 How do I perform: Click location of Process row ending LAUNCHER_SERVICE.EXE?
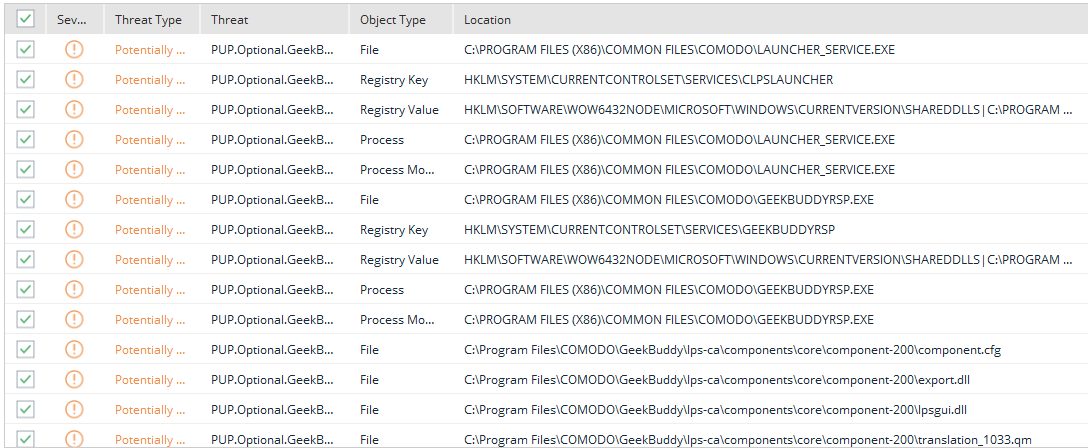coord(679,139)
